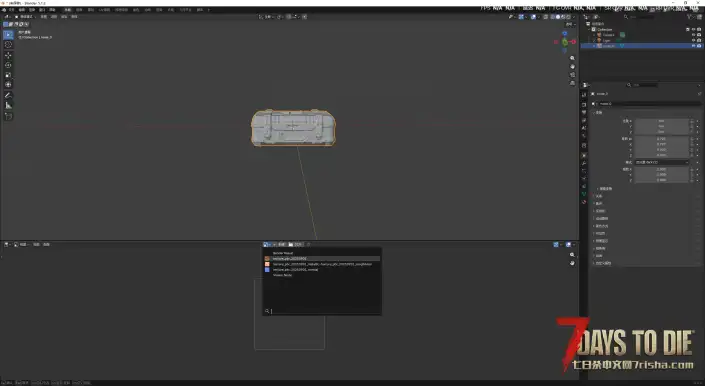Open the viewport shading options dropdown
The height and width of the screenshot is (386, 705).
click(574, 17)
